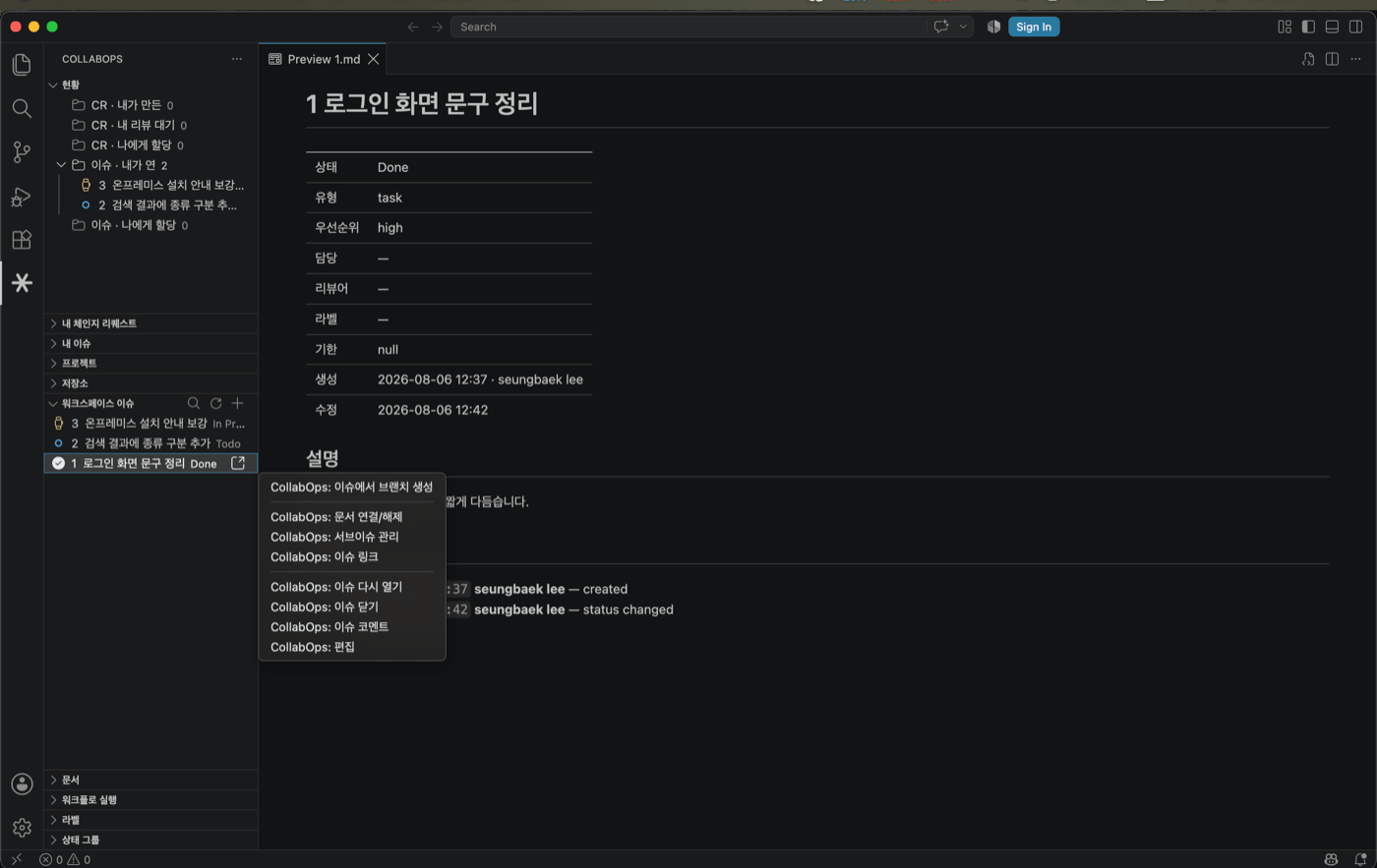
Task: Expand the 프로젝트 section
Action: [151, 363]
